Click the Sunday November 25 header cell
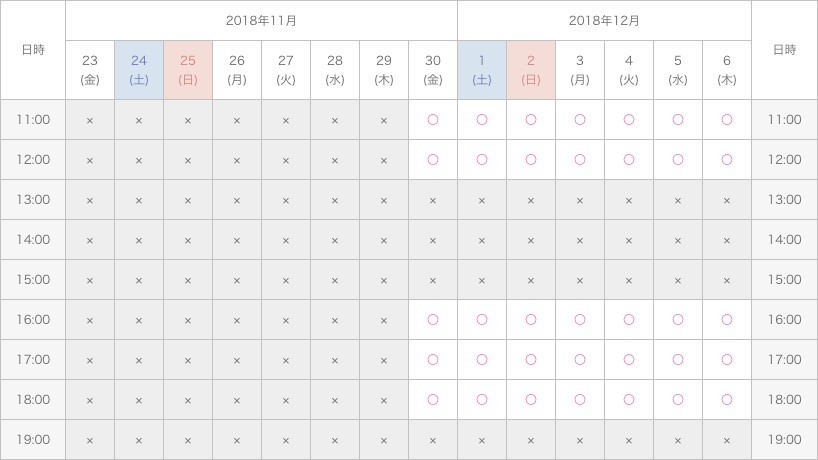Viewport: 818px width, 460px height. click(x=188, y=70)
